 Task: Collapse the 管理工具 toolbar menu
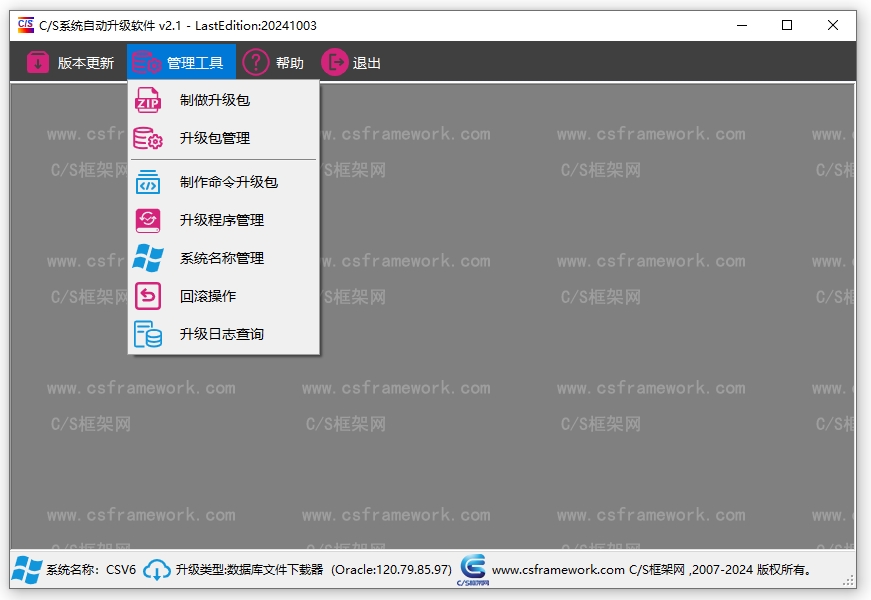tap(181, 63)
